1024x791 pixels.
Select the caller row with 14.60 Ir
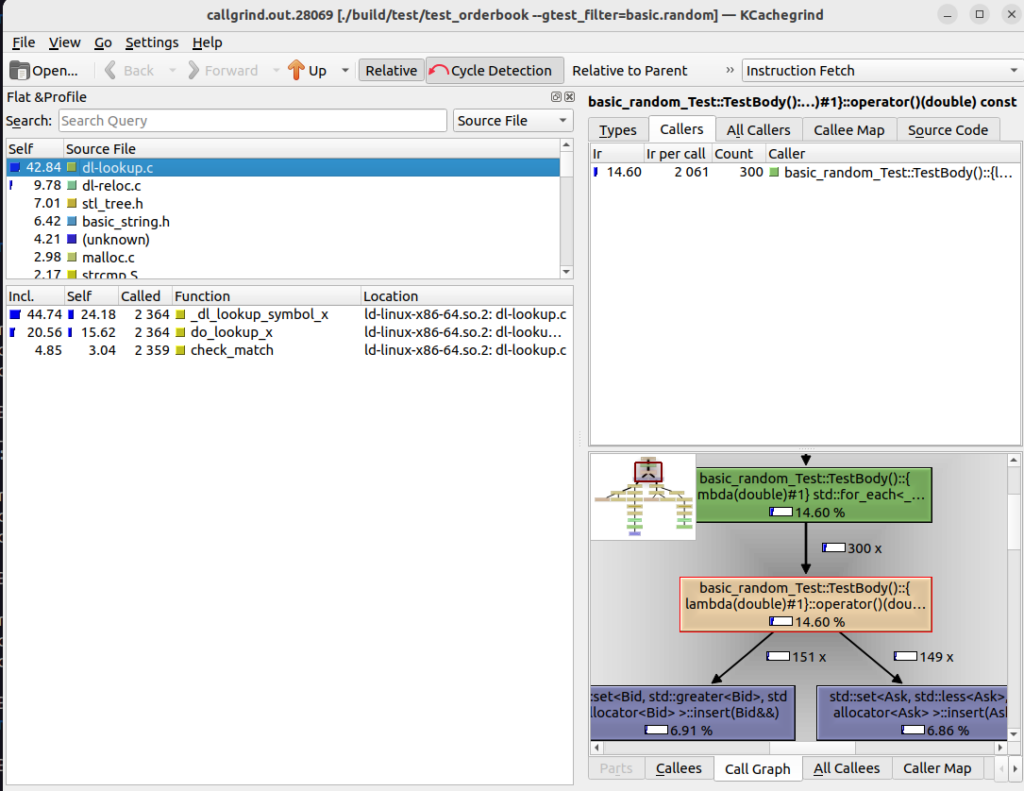coord(805,172)
